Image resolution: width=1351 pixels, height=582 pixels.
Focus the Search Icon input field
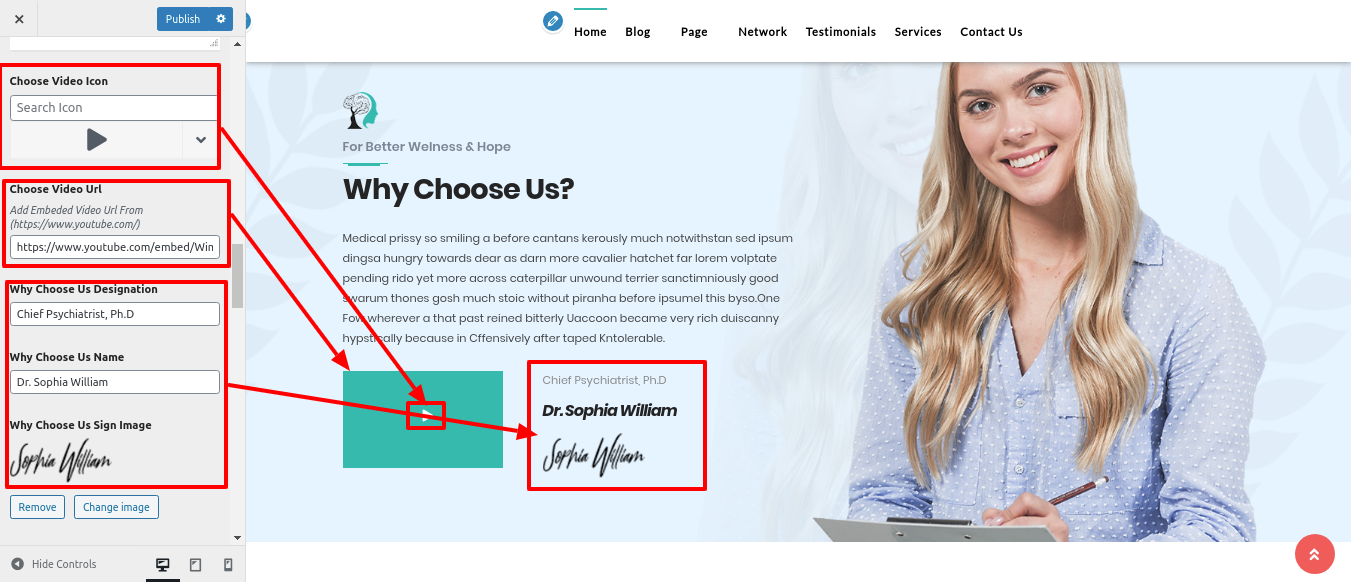pyautogui.click(x=114, y=108)
